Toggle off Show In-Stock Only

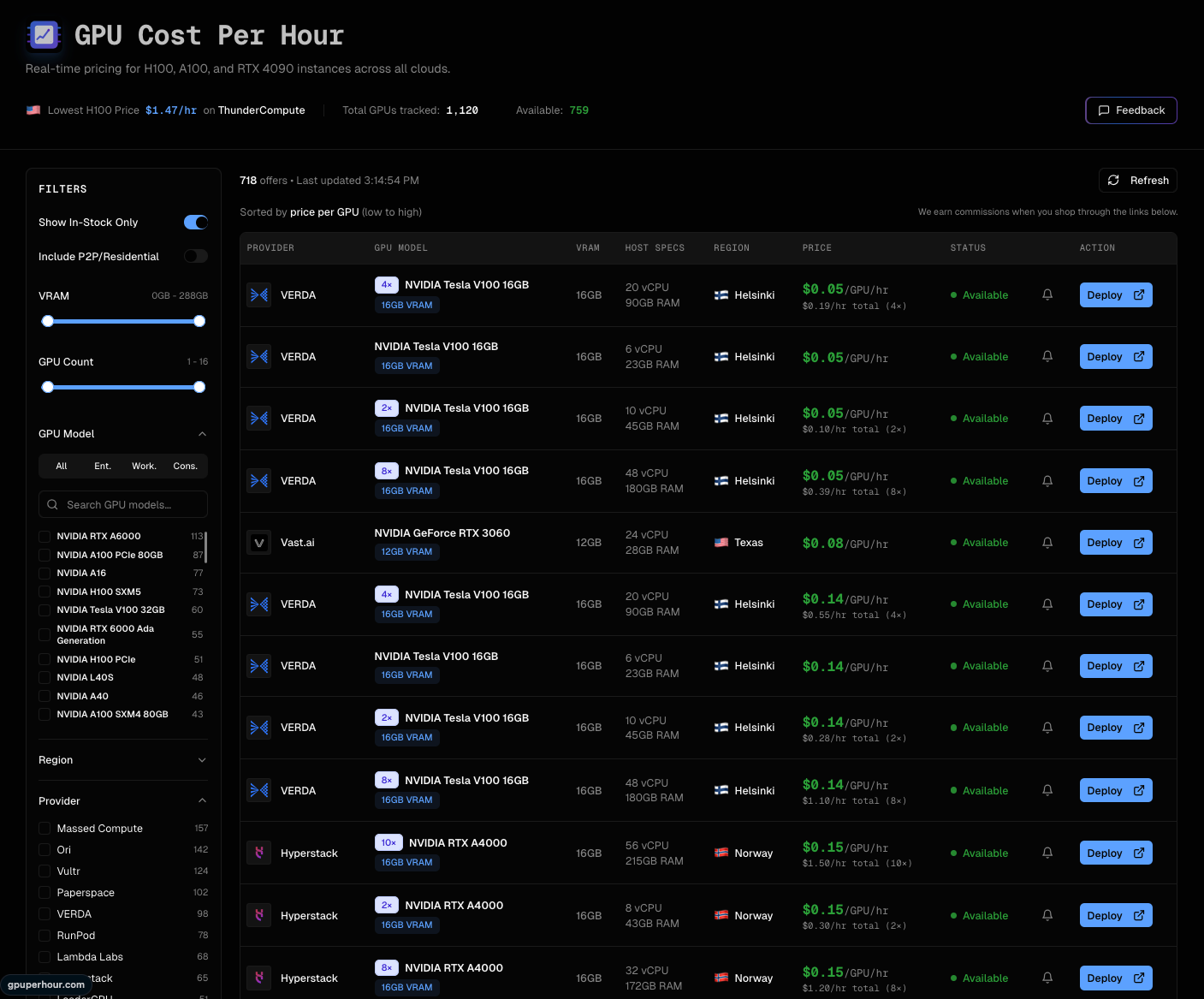(195, 222)
